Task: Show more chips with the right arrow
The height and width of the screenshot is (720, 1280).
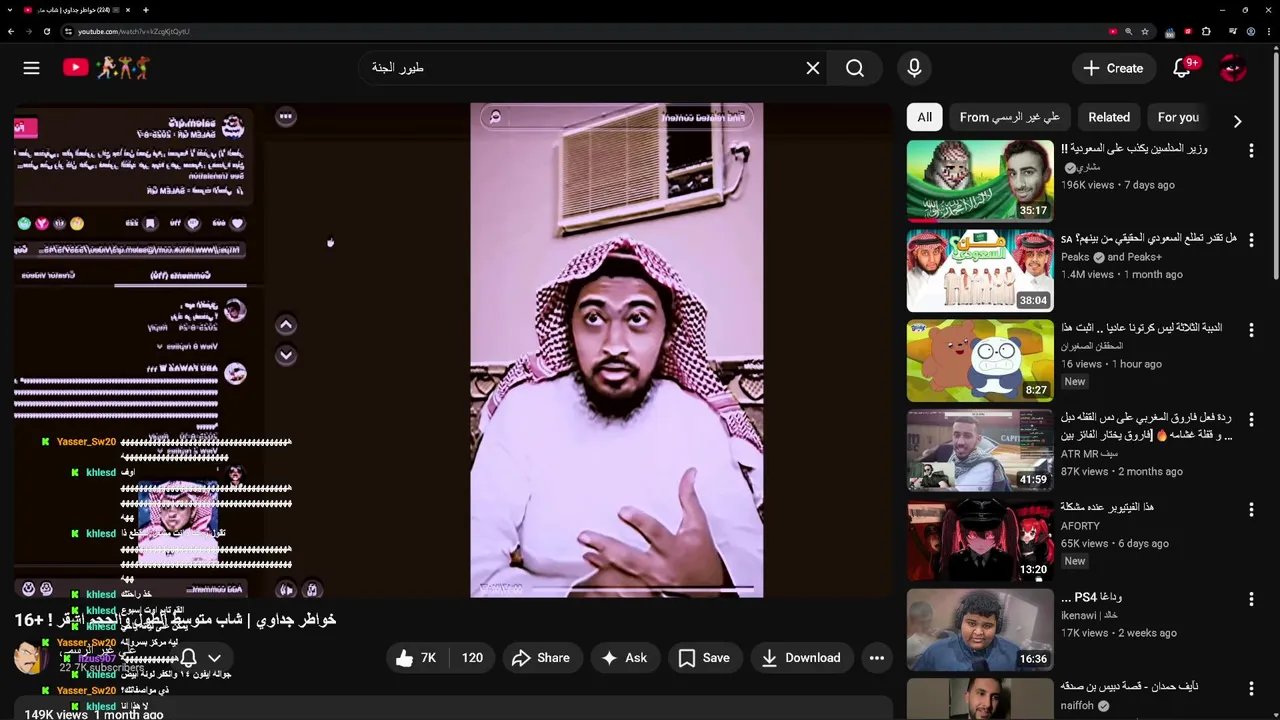Action: [1237, 121]
